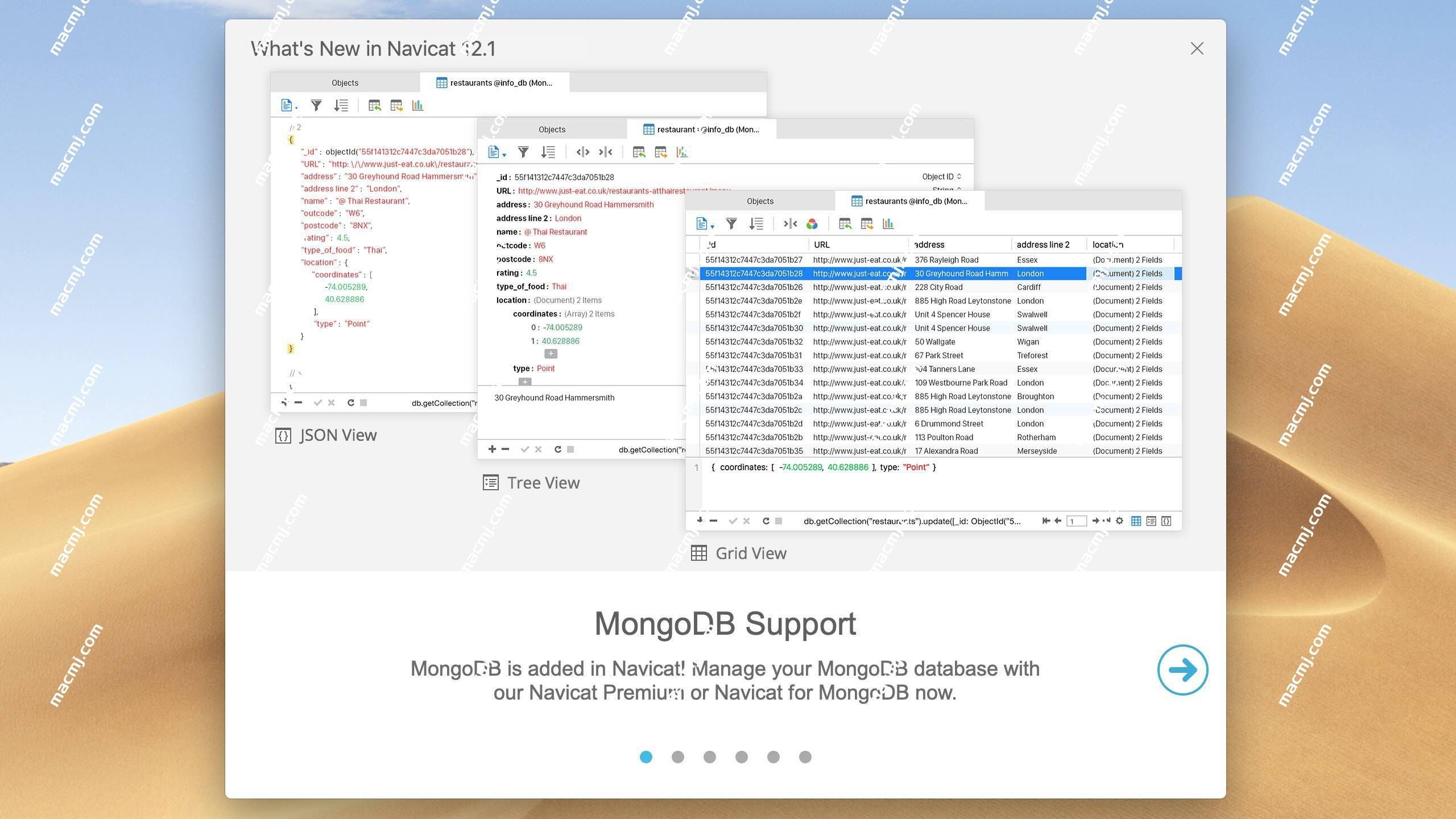The image size is (1456, 819).
Task: Switch to JSON view icon in footer
Action: [1166, 521]
